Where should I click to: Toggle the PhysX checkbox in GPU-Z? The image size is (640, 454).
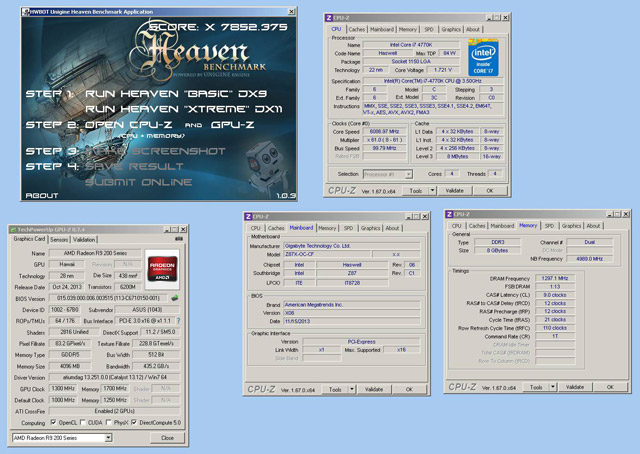coord(109,422)
